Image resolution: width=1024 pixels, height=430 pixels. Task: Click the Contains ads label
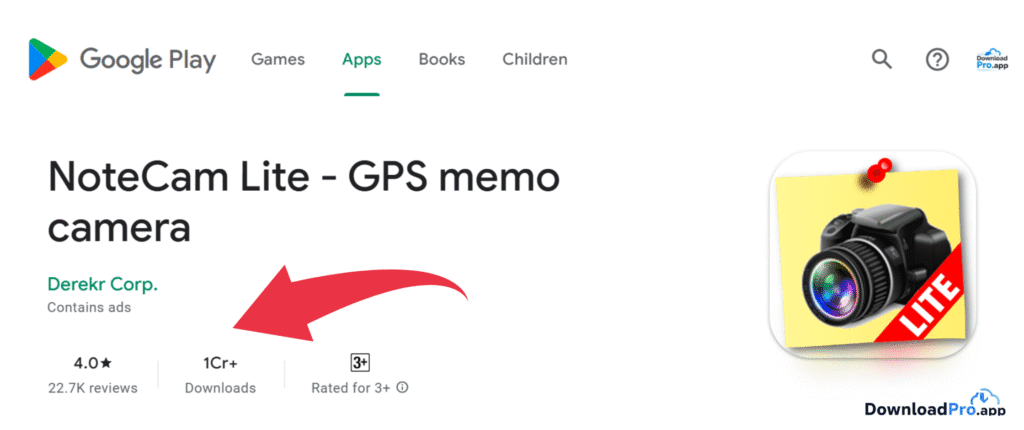pos(89,307)
